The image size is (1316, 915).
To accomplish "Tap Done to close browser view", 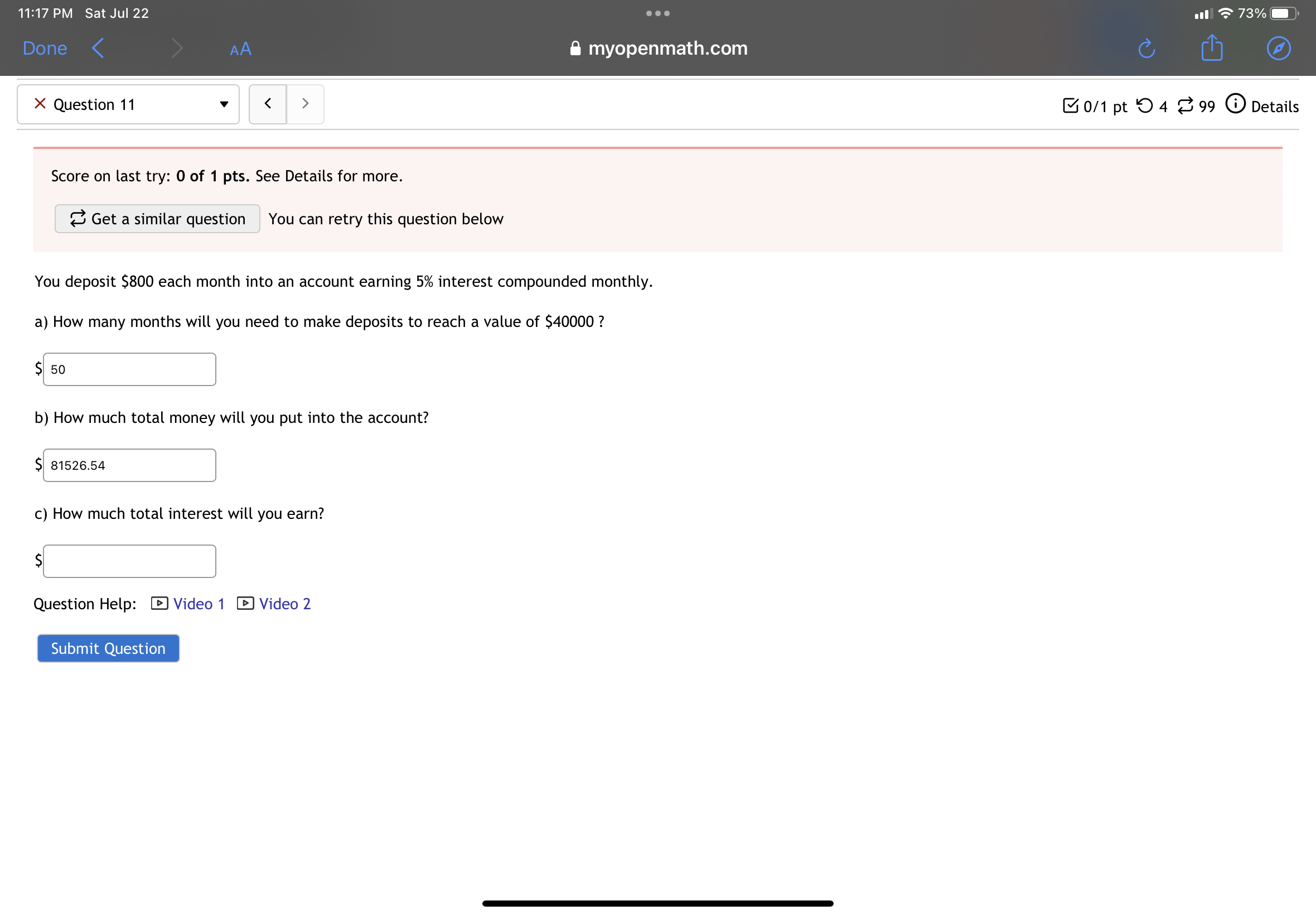I will point(45,48).
